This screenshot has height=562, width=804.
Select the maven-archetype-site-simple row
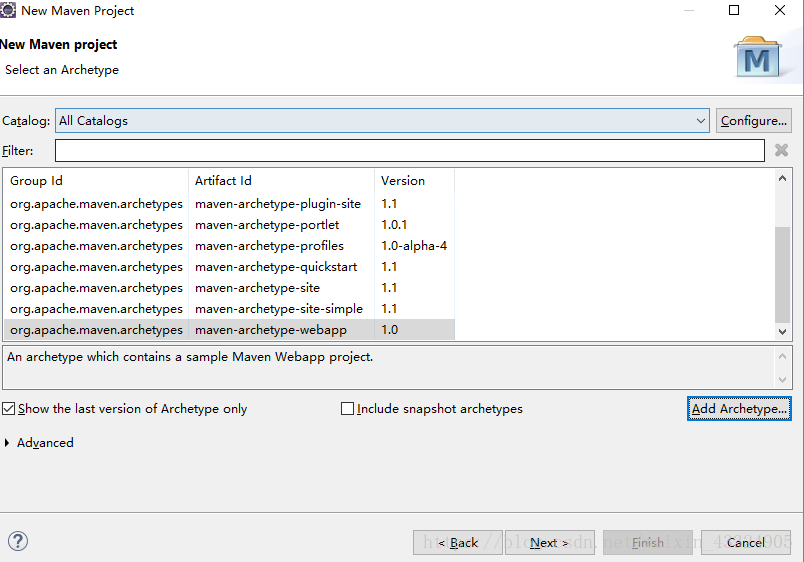[229, 309]
